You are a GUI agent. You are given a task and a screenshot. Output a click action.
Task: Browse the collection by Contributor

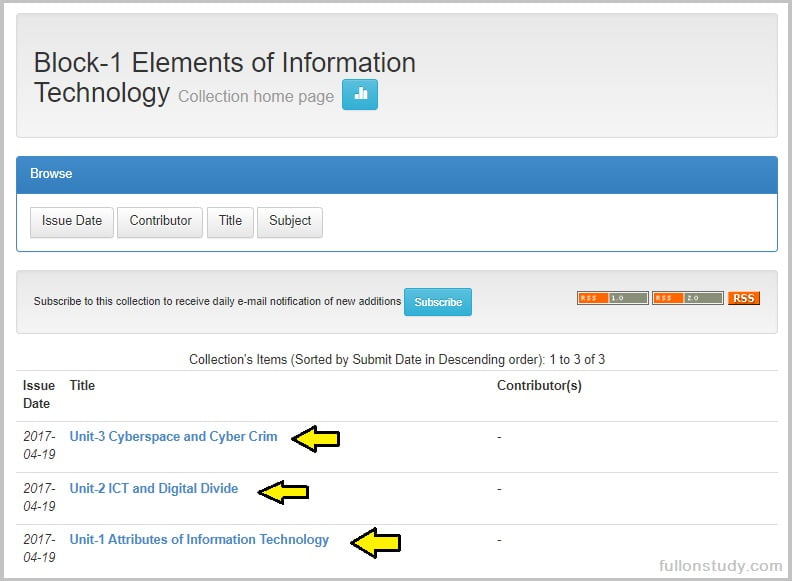point(160,221)
